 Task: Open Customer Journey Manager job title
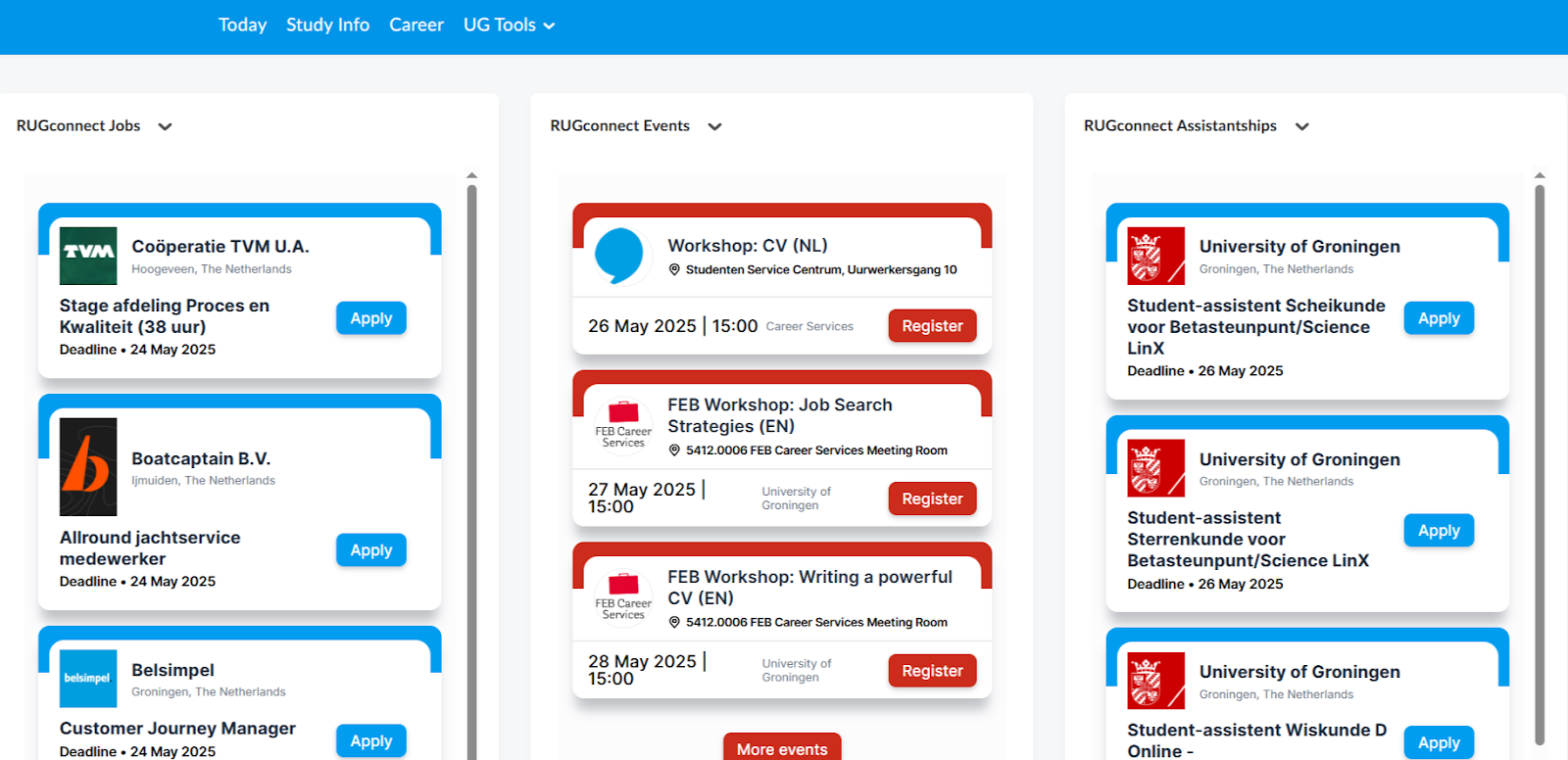(177, 729)
